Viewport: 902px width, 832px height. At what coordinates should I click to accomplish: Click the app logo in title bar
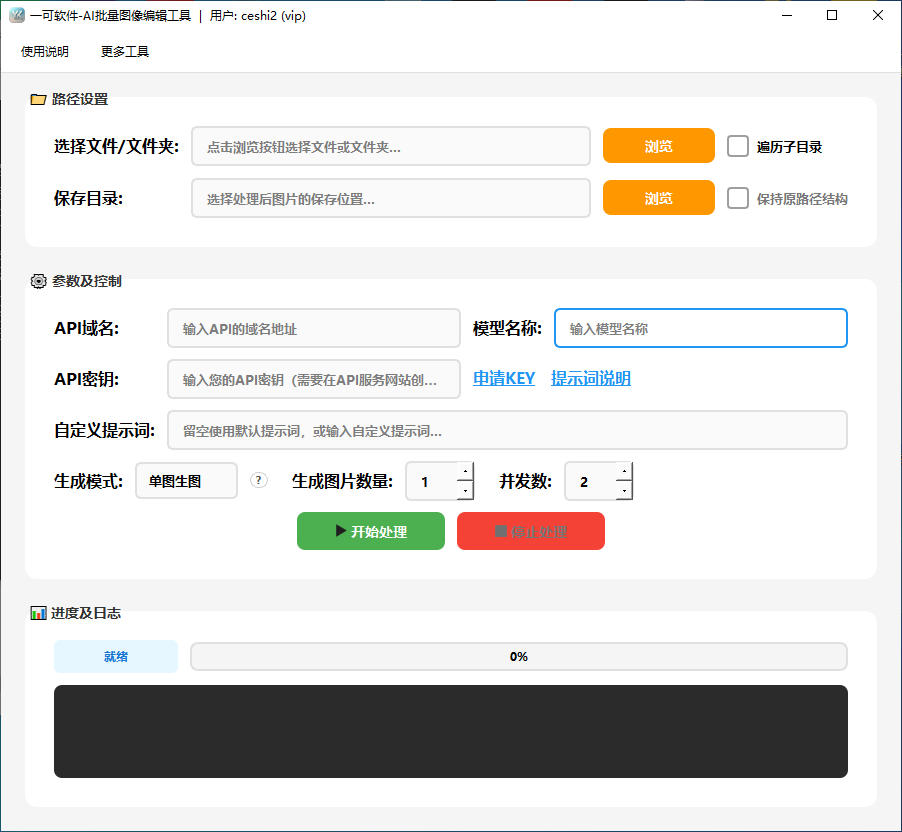(x=16, y=15)
